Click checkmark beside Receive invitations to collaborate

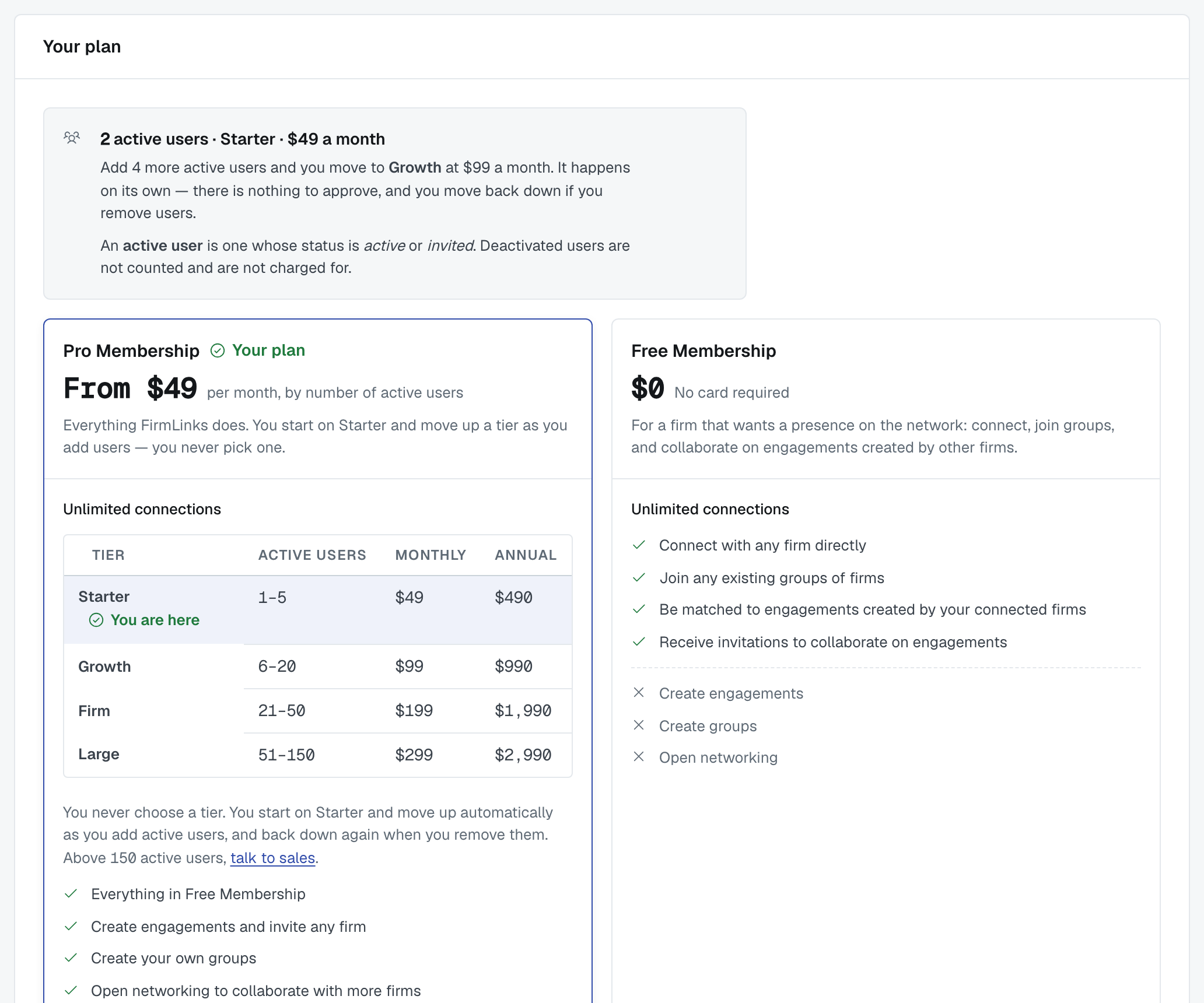[x=639, y=641]
